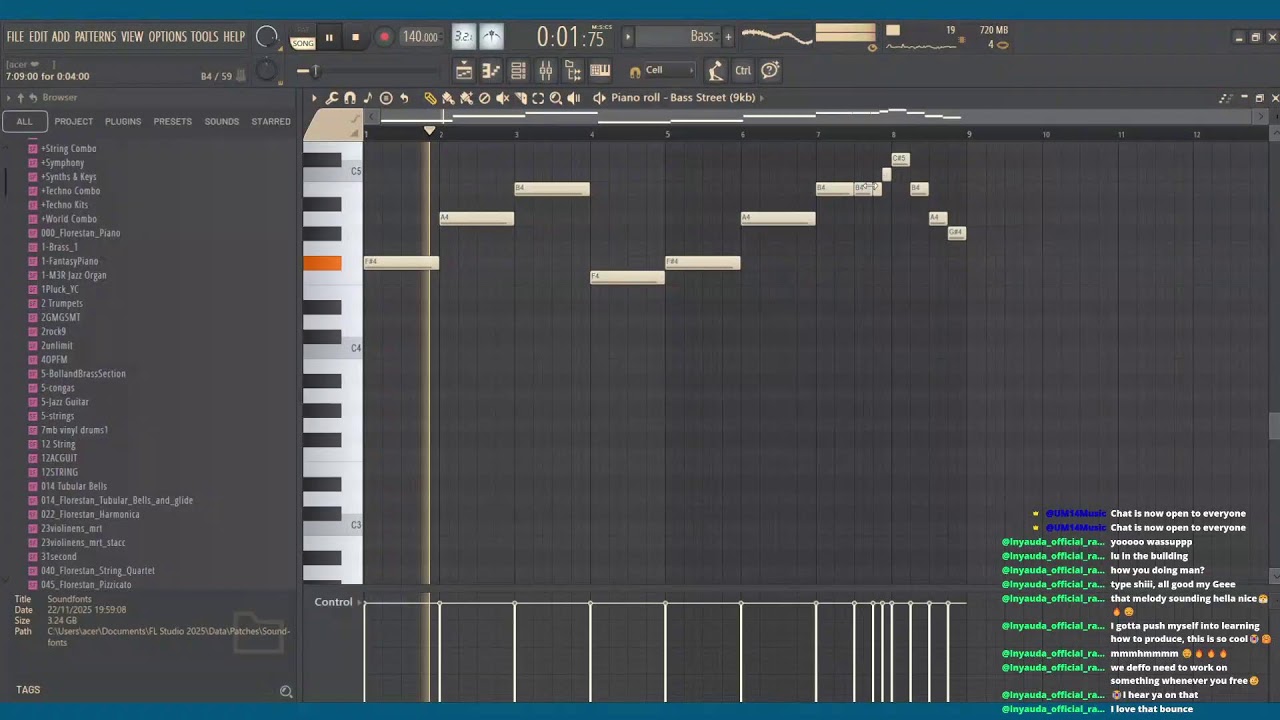The image size is (1280, 720).
Task: Select the Mute tool in piano roll
Action: [x=503, y=98]
